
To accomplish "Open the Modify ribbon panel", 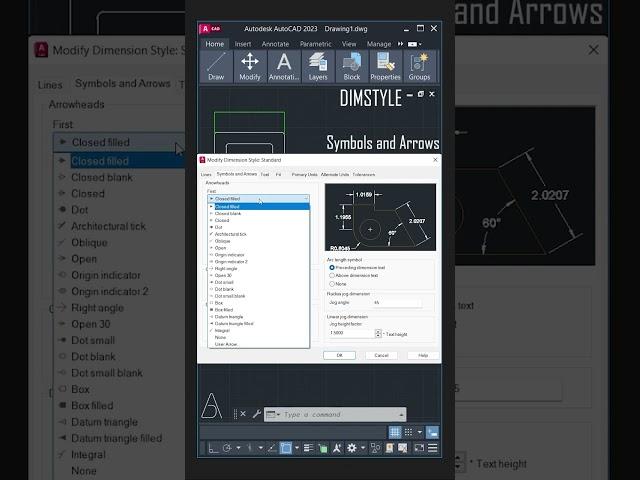I will [250, 66].
